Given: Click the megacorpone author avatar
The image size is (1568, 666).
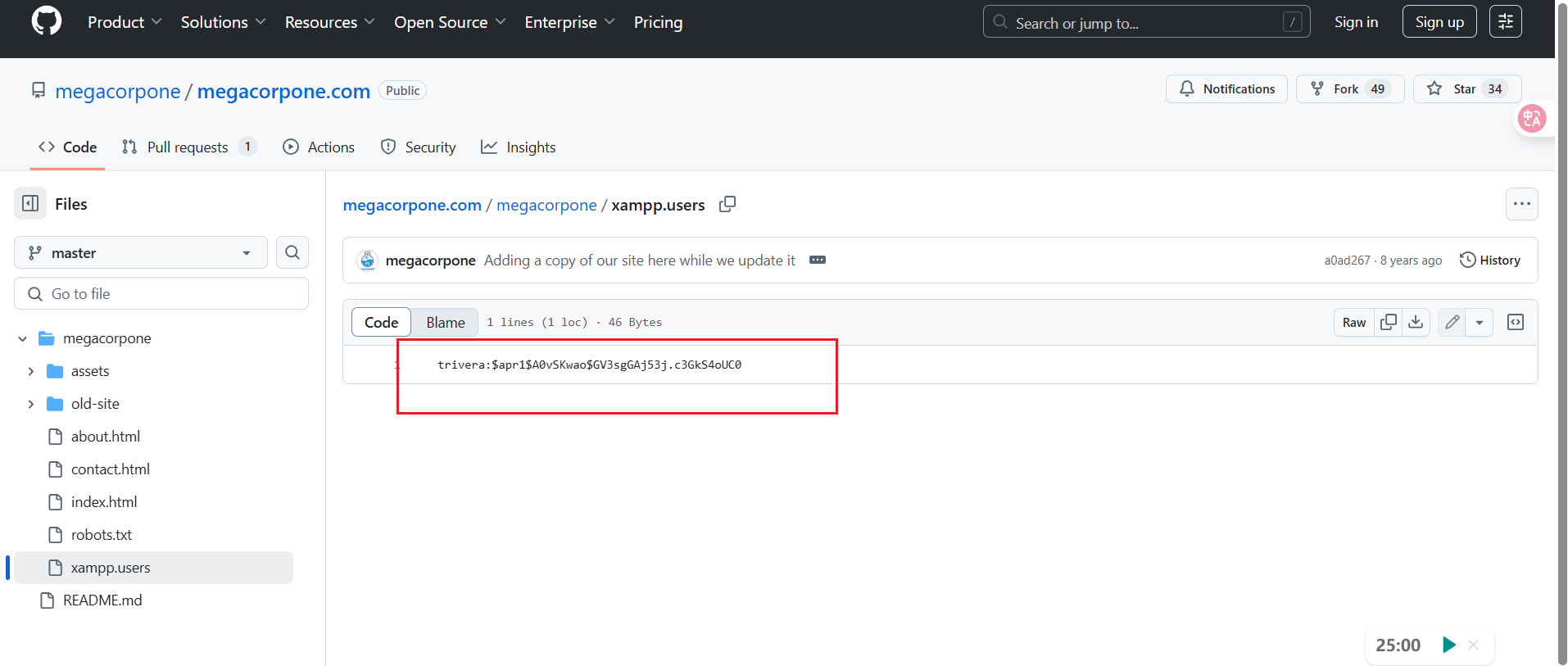Looking at the screenshot, I should click(x=367, y=260).
